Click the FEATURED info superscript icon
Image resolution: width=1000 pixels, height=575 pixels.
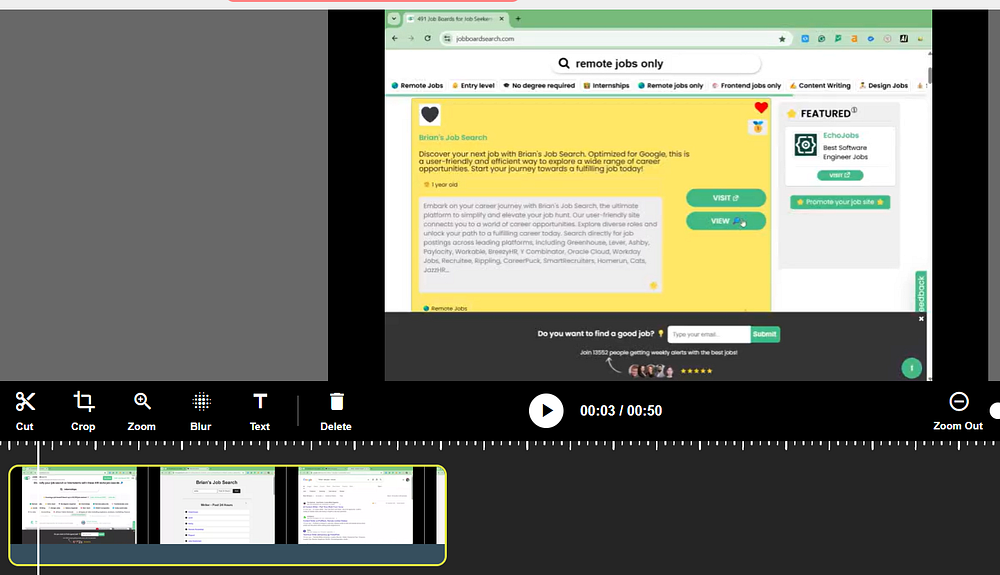854,110
